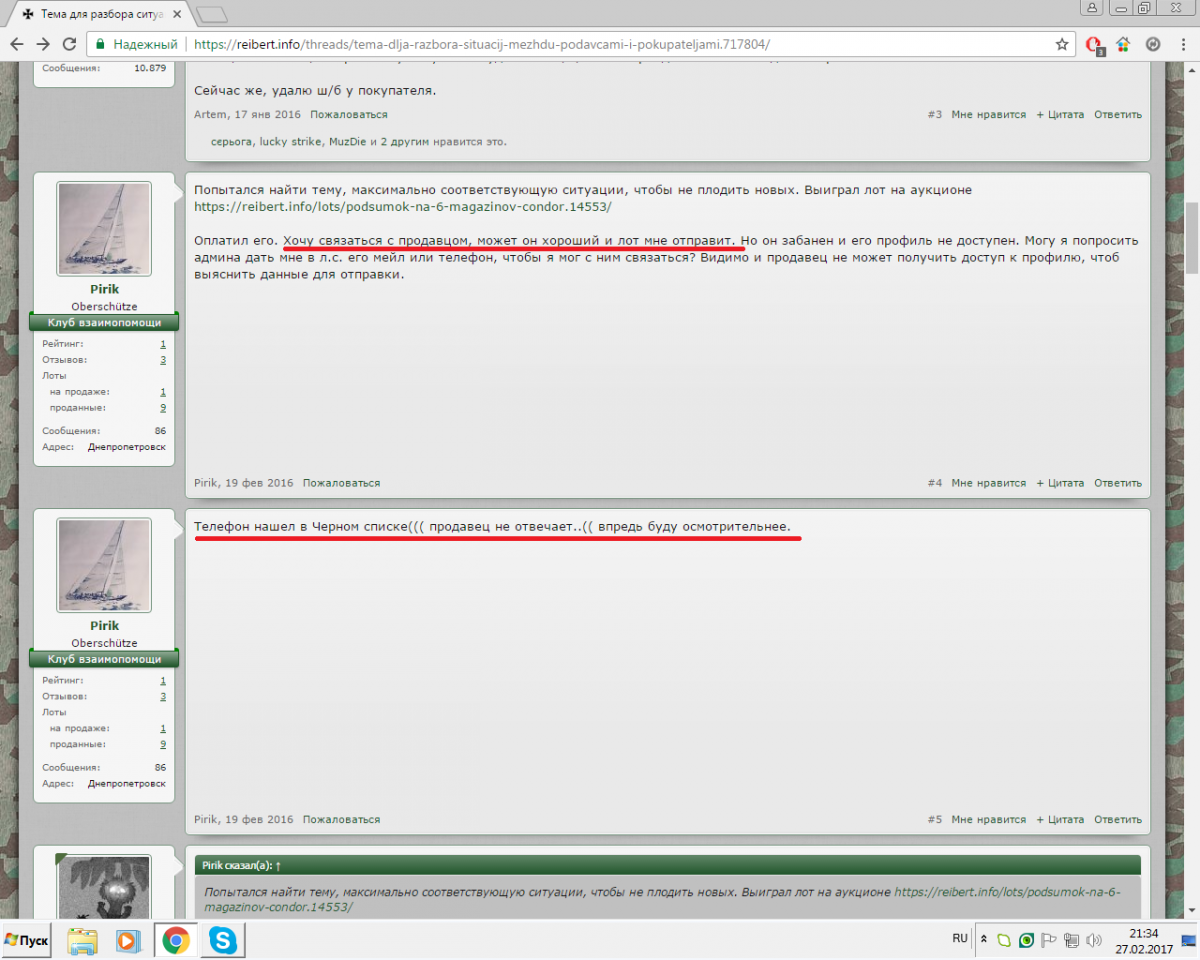The height and width of the screenshot is (960, 1200).
Task: Open user серьога from the likes list
Action: pos(232,142)
